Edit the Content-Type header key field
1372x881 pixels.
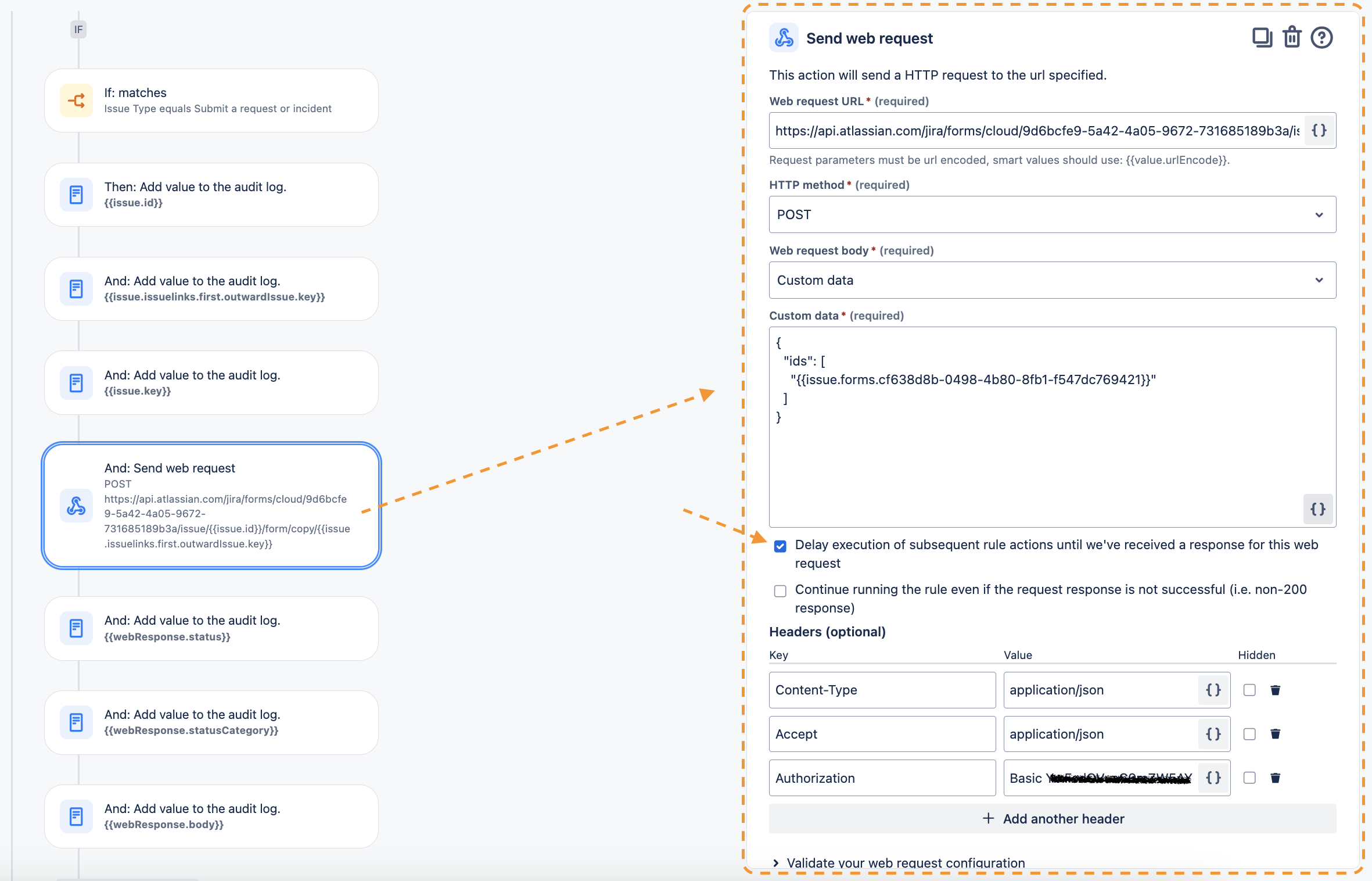point(882,690)
